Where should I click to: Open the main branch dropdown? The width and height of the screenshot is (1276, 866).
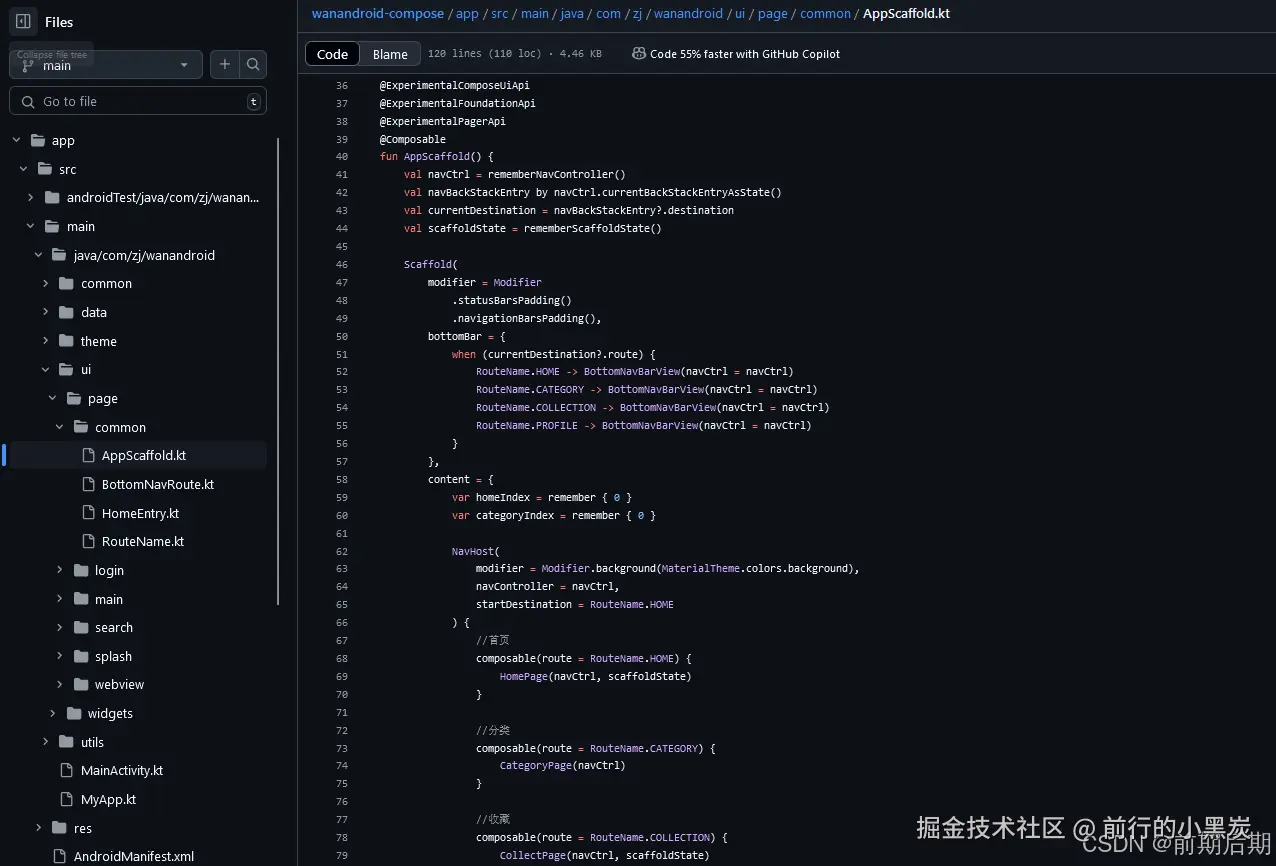(106, 65)
